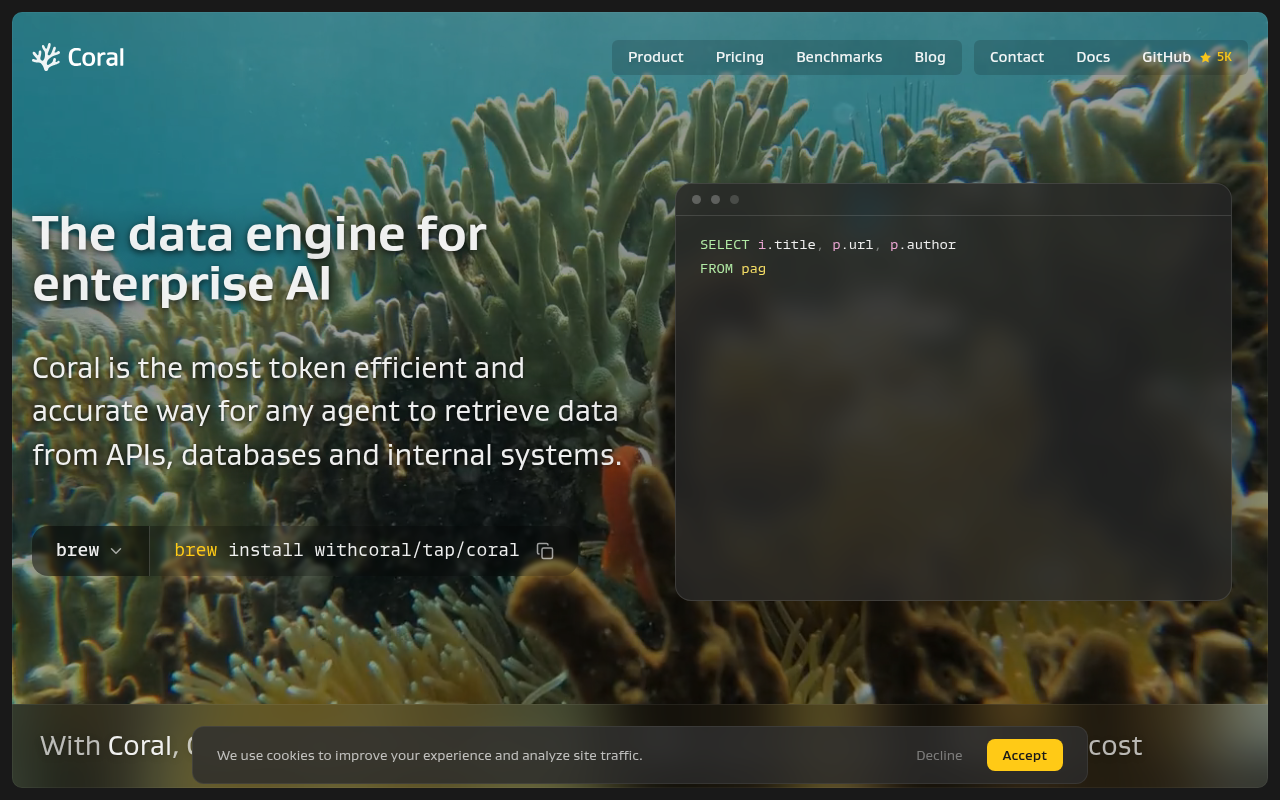
Task: Expand the brew package manager dropdown
Action: pos(90,551)
